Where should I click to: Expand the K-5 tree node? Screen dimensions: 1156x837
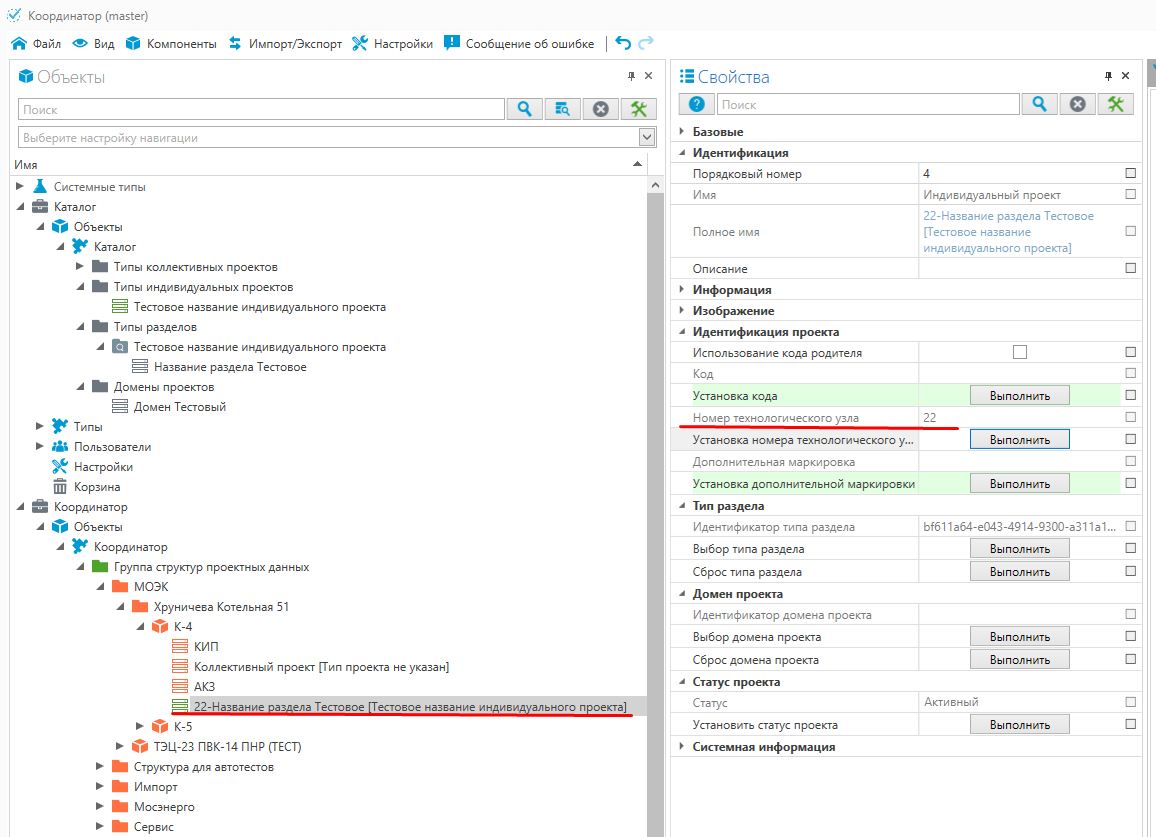click(140, 727)
